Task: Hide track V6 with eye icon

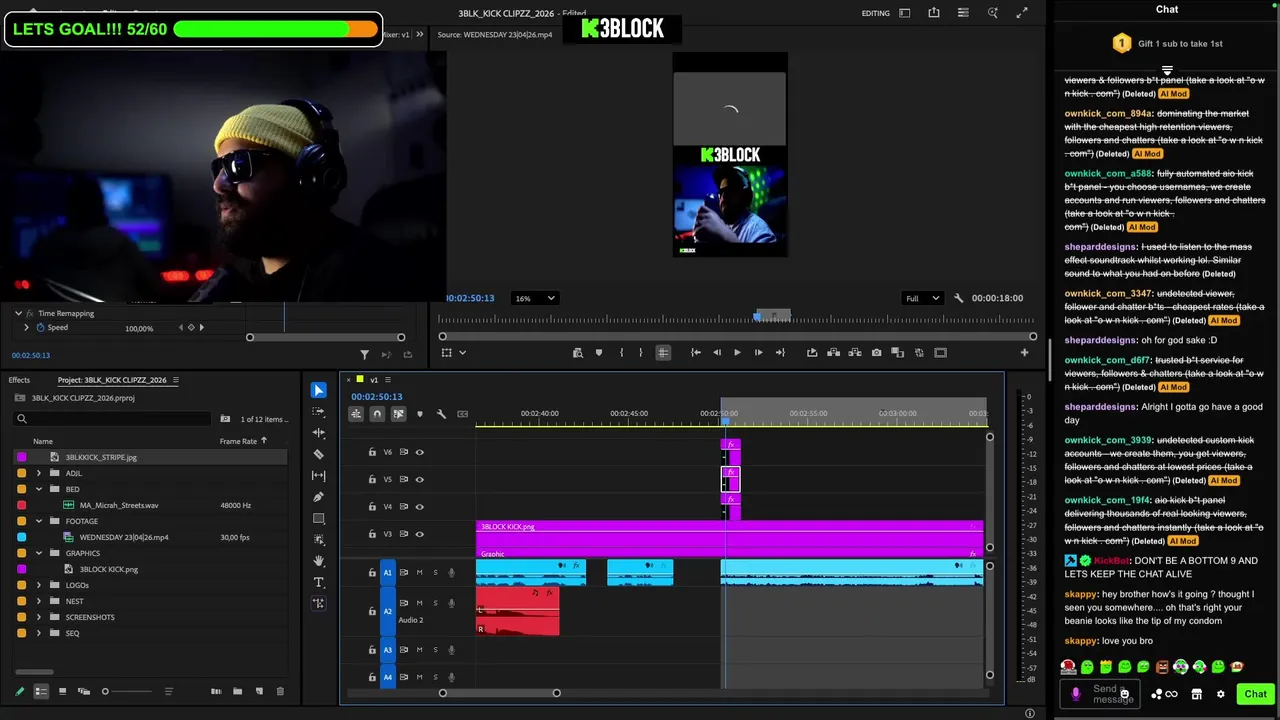Action: (420, 452)
